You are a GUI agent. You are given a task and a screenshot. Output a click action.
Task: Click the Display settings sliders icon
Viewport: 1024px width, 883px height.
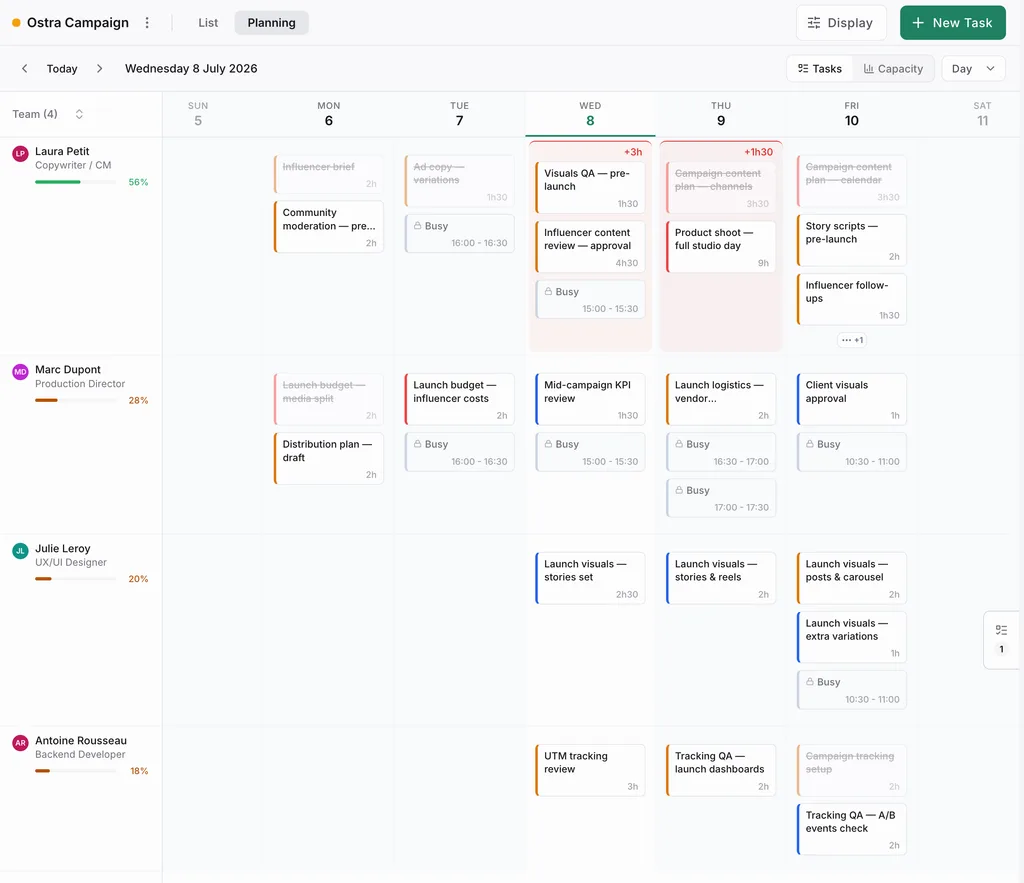[814, 23]
